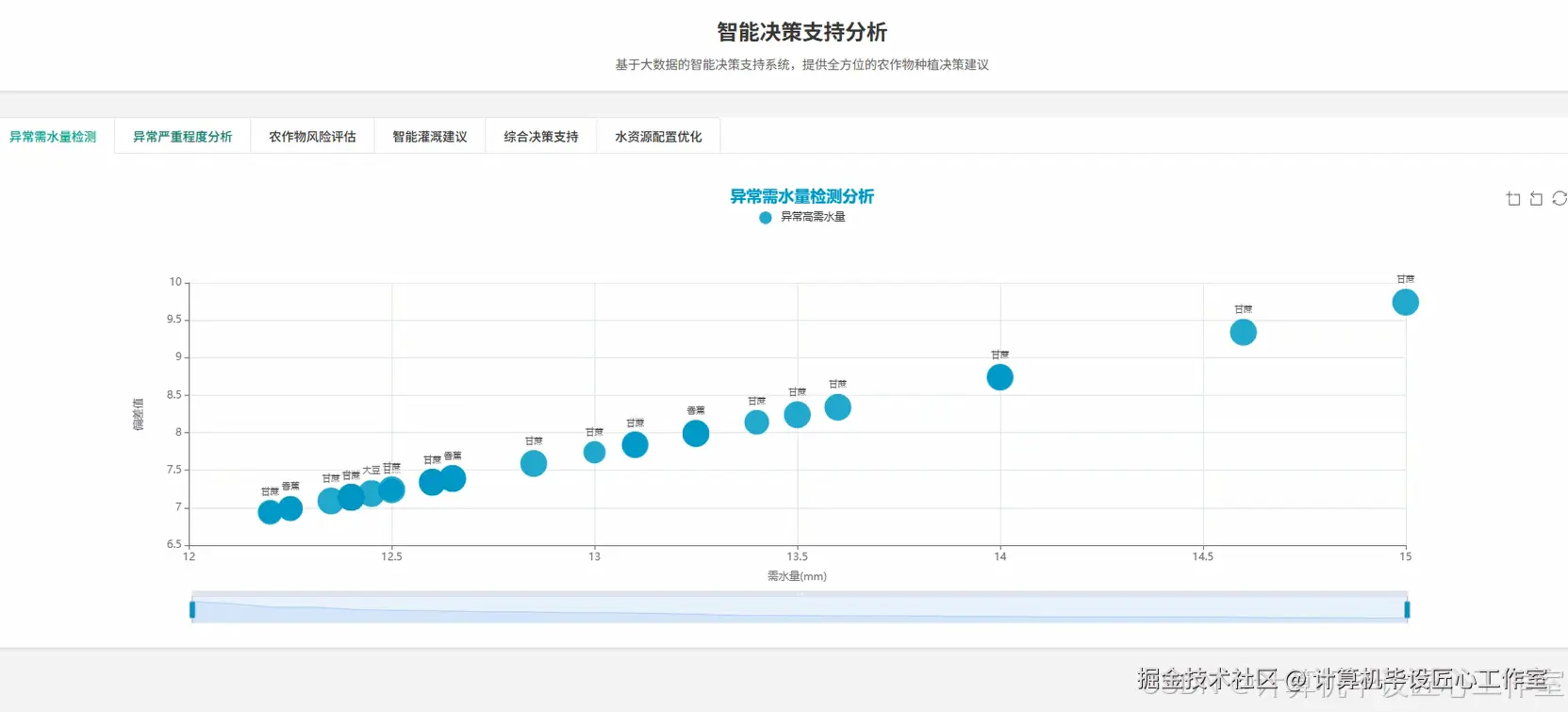Click the 甘蔗 point on the 13.5 mm gridline
1568x712 pixels.
(797, 415)
